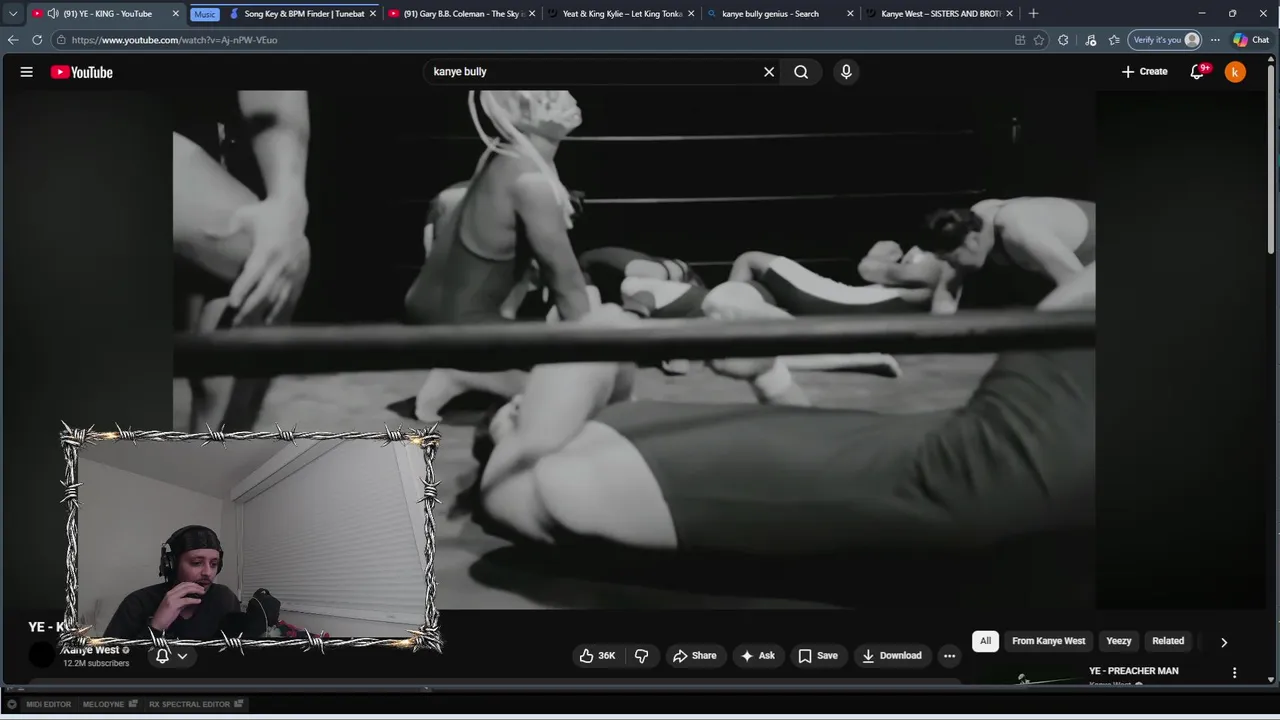This screenshot has height=720, width=1280.
Task: Close the Tunebat tab
Action: coord(373,14)
